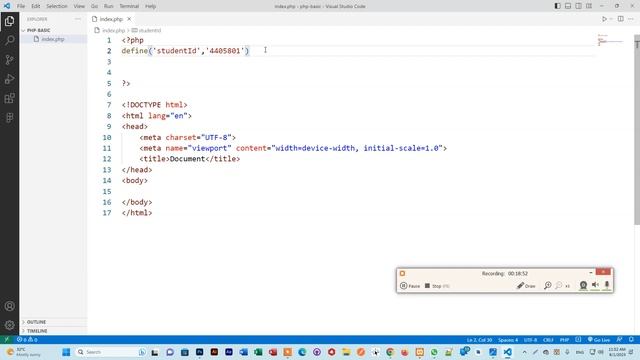Open Visual Studio Code taskbar icon
This screenshot has height=360, width=640.
point(507,352)
